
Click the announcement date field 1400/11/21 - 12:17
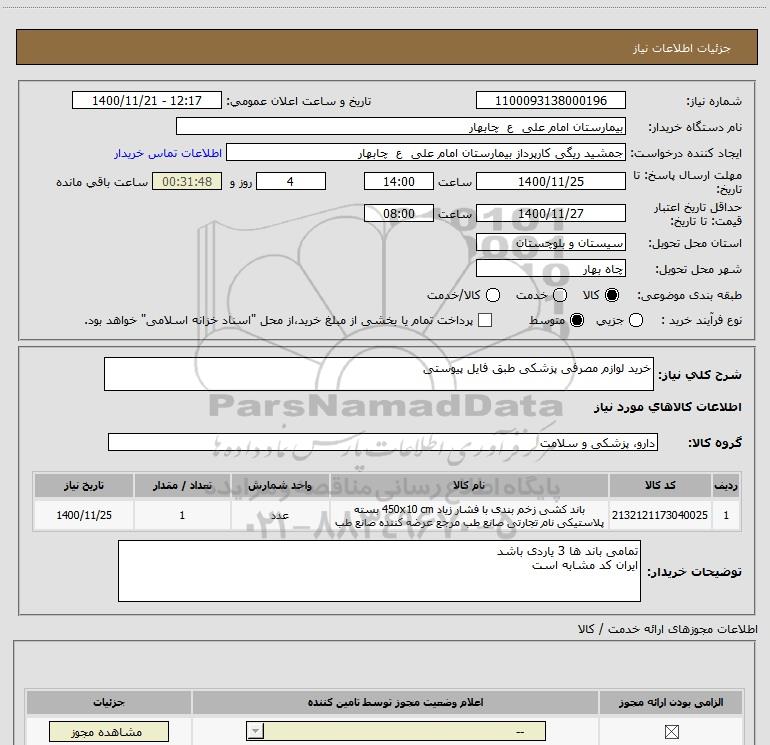147,100
